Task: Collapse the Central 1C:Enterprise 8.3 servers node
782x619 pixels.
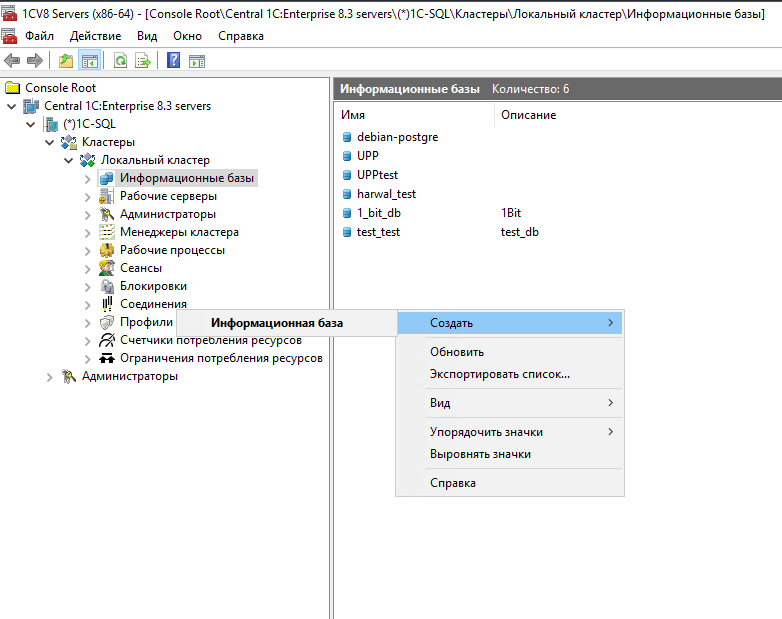Action: 11,106
